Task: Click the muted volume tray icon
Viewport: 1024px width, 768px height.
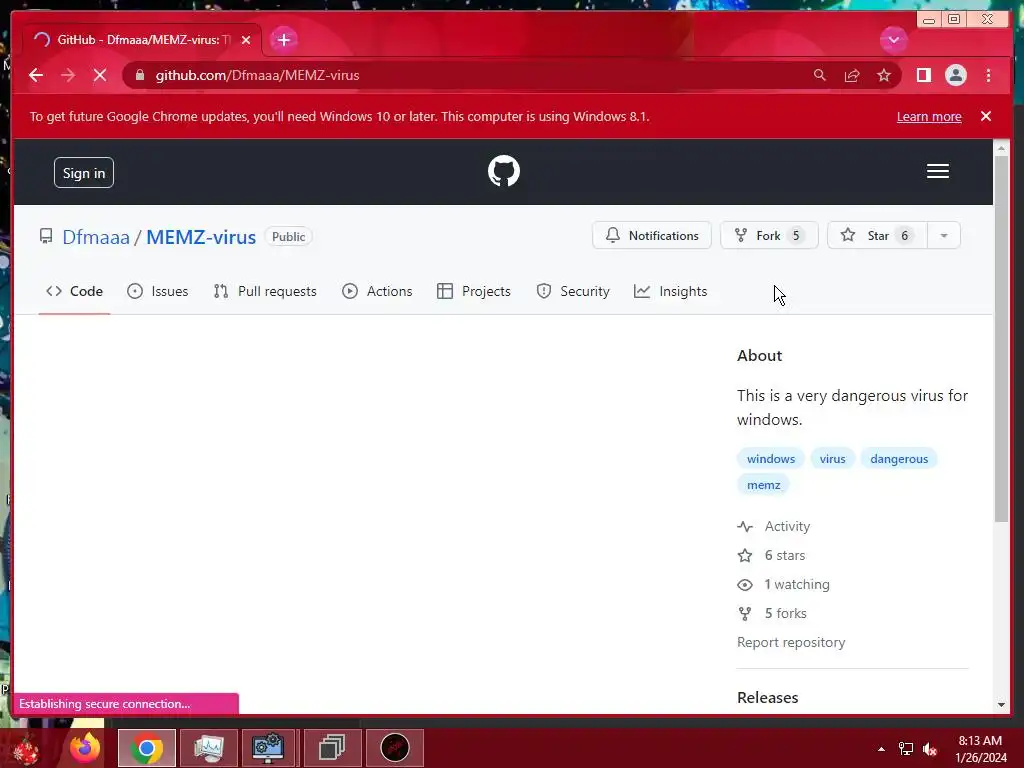Action: 930,749
